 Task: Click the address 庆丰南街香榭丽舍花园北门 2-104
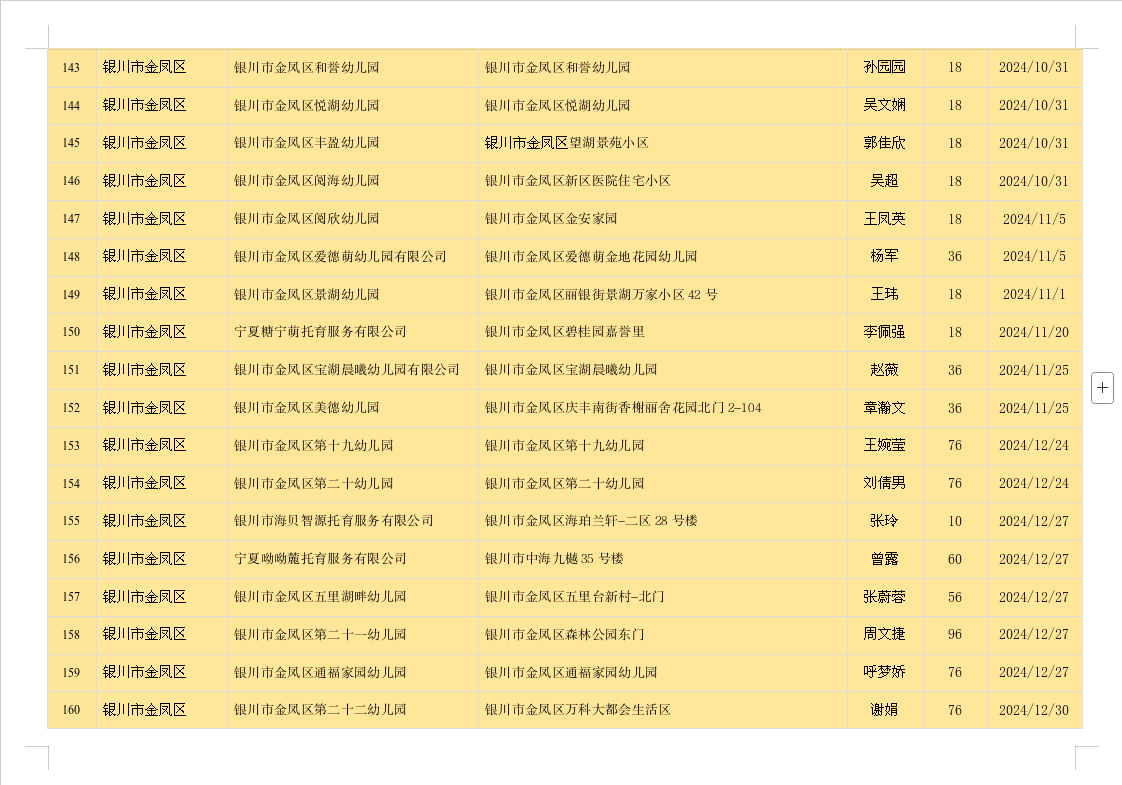tap(622, 408)
